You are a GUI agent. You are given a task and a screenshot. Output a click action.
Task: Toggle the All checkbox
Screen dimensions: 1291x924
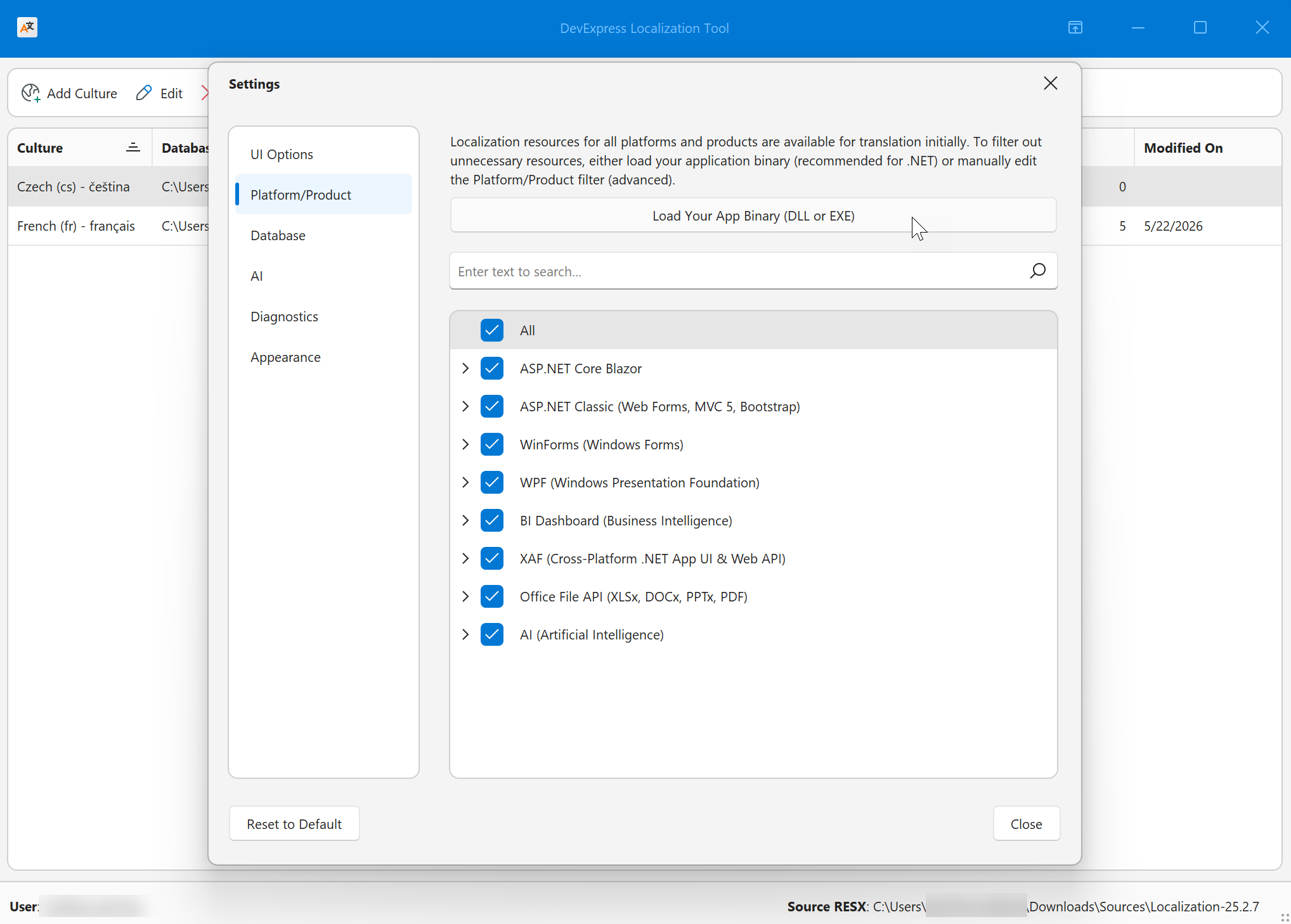(x=492, y=330)
